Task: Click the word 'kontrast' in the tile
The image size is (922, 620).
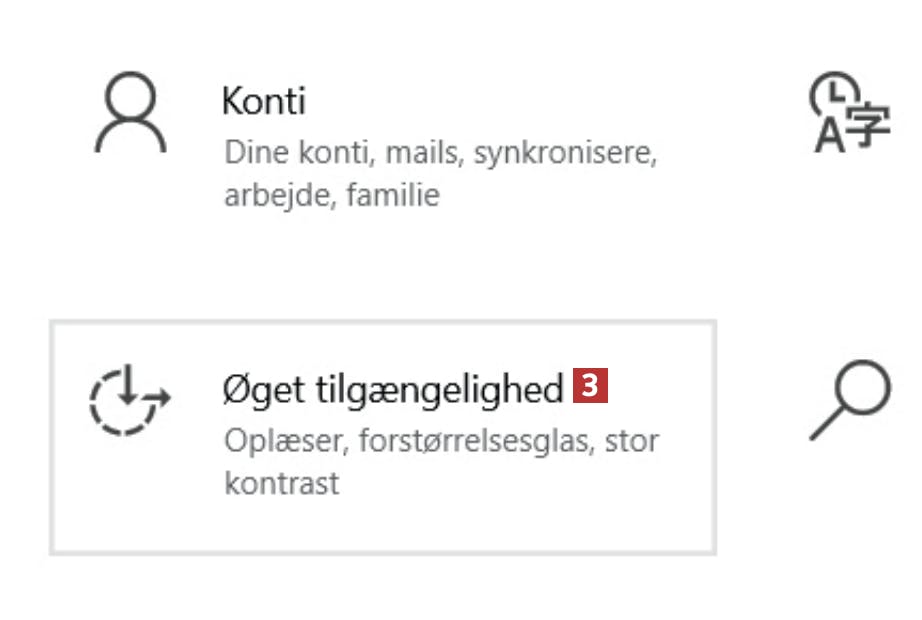Action: click(282, 483)
